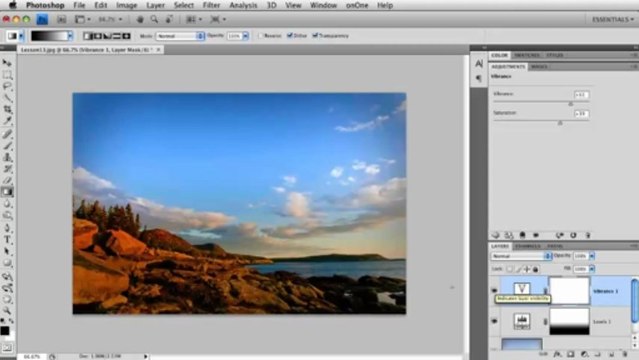Uncheck the Transparency checkbox

315,35
